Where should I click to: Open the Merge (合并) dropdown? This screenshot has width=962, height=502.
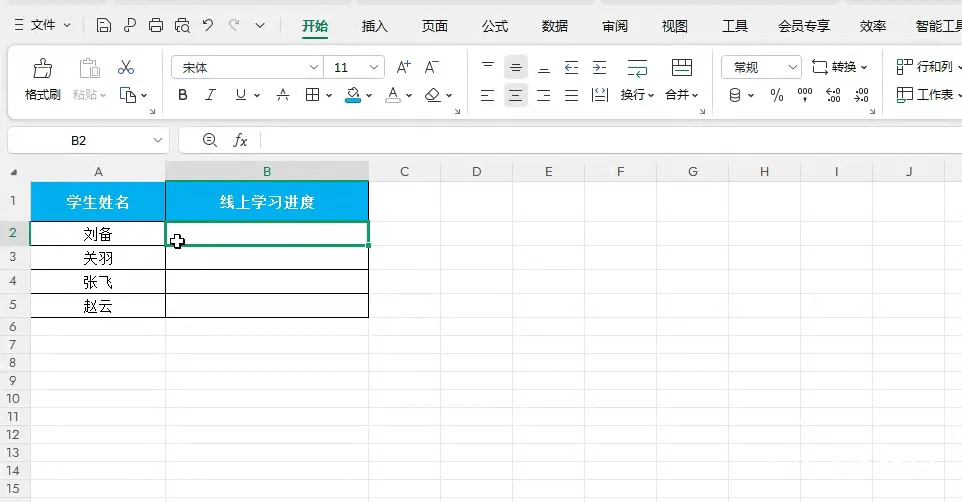(695, 95)
